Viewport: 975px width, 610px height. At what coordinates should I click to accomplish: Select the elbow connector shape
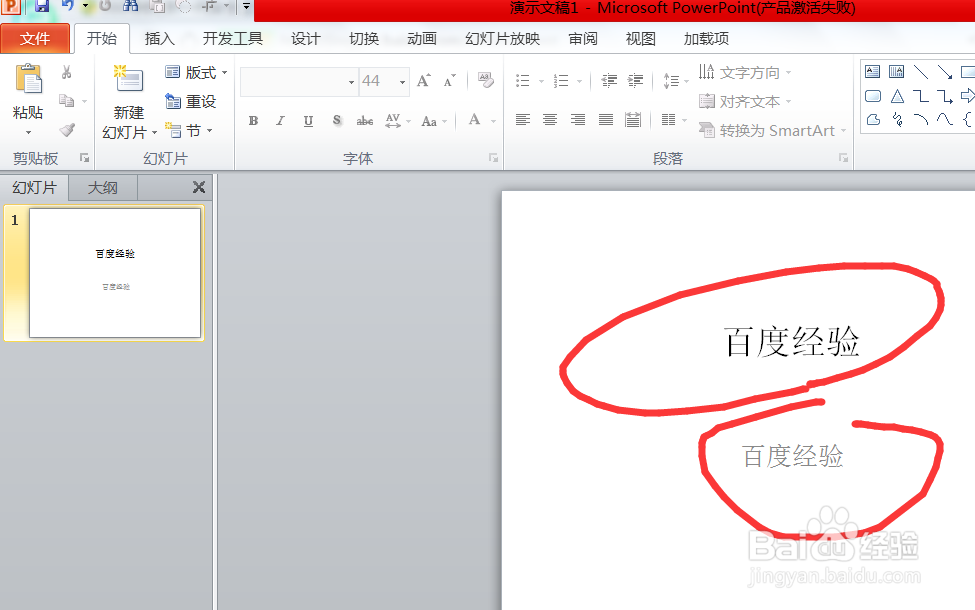(921, 96)
